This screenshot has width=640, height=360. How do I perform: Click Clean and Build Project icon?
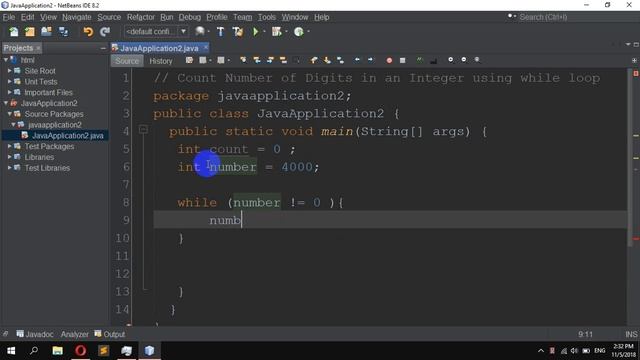(x=238, y=32)
